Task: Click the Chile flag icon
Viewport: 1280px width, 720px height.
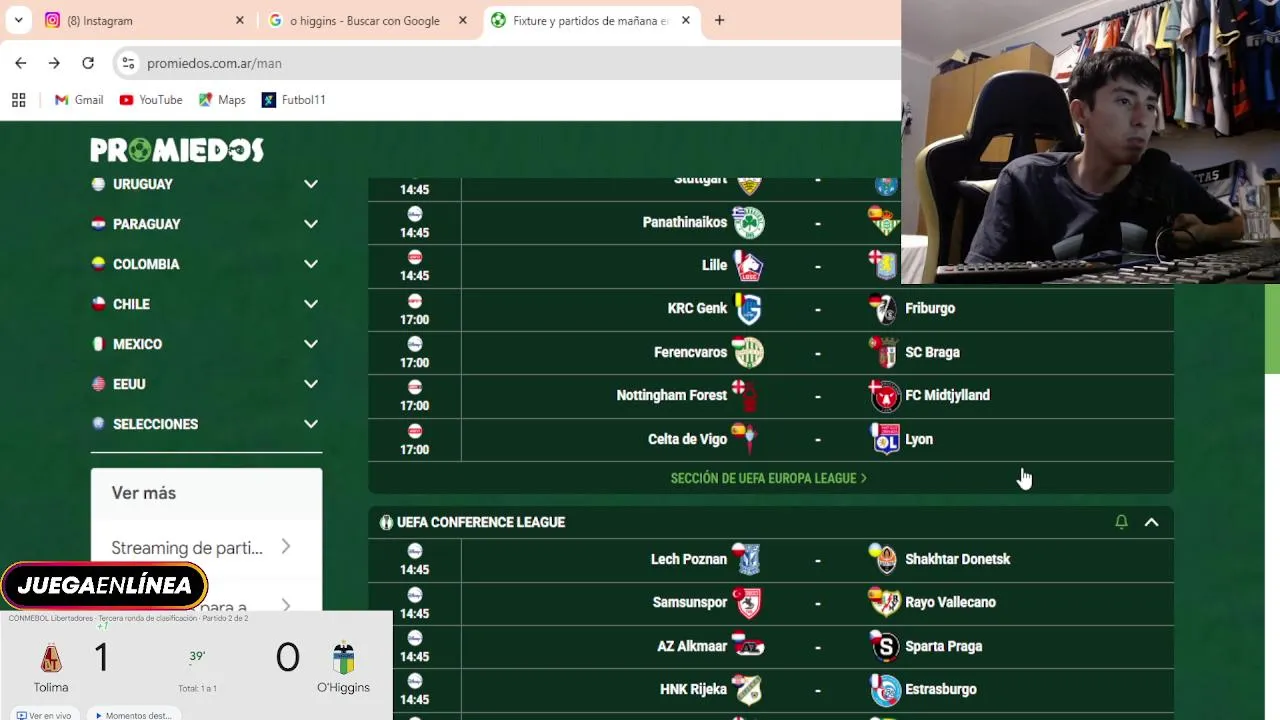Action: pyautogui.click(x=98, y=304)
